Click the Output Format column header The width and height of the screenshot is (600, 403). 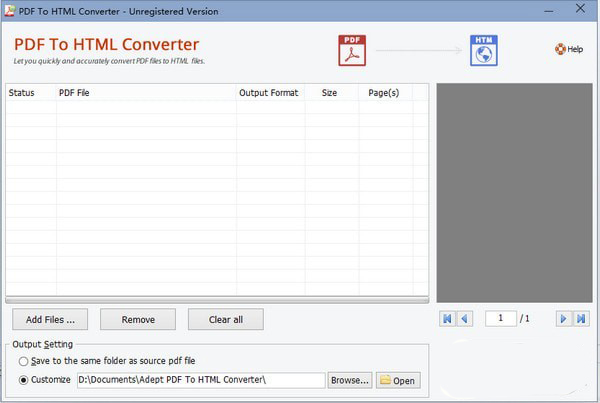(x=269, y=93)
